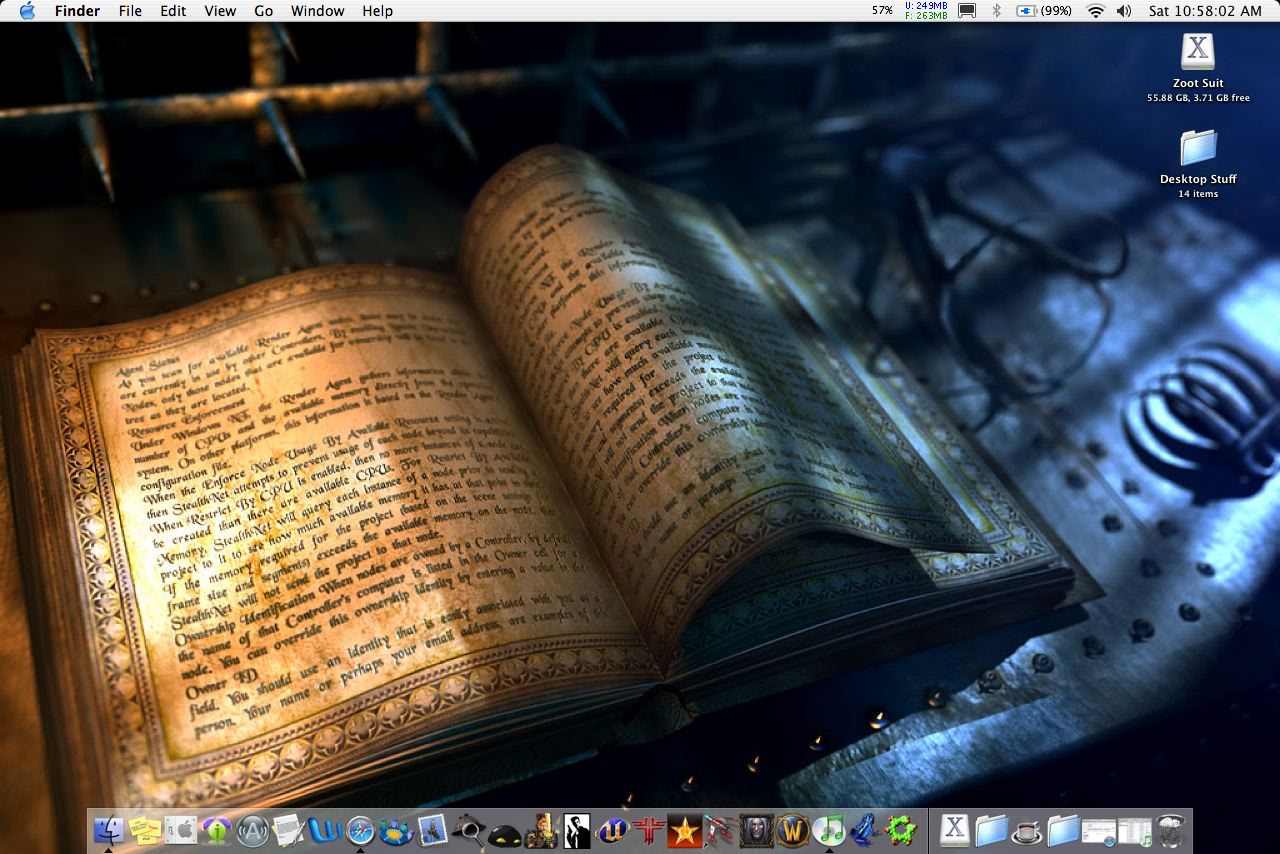Open the View menu
The image size is (1280, 854).
pos(220,11)
